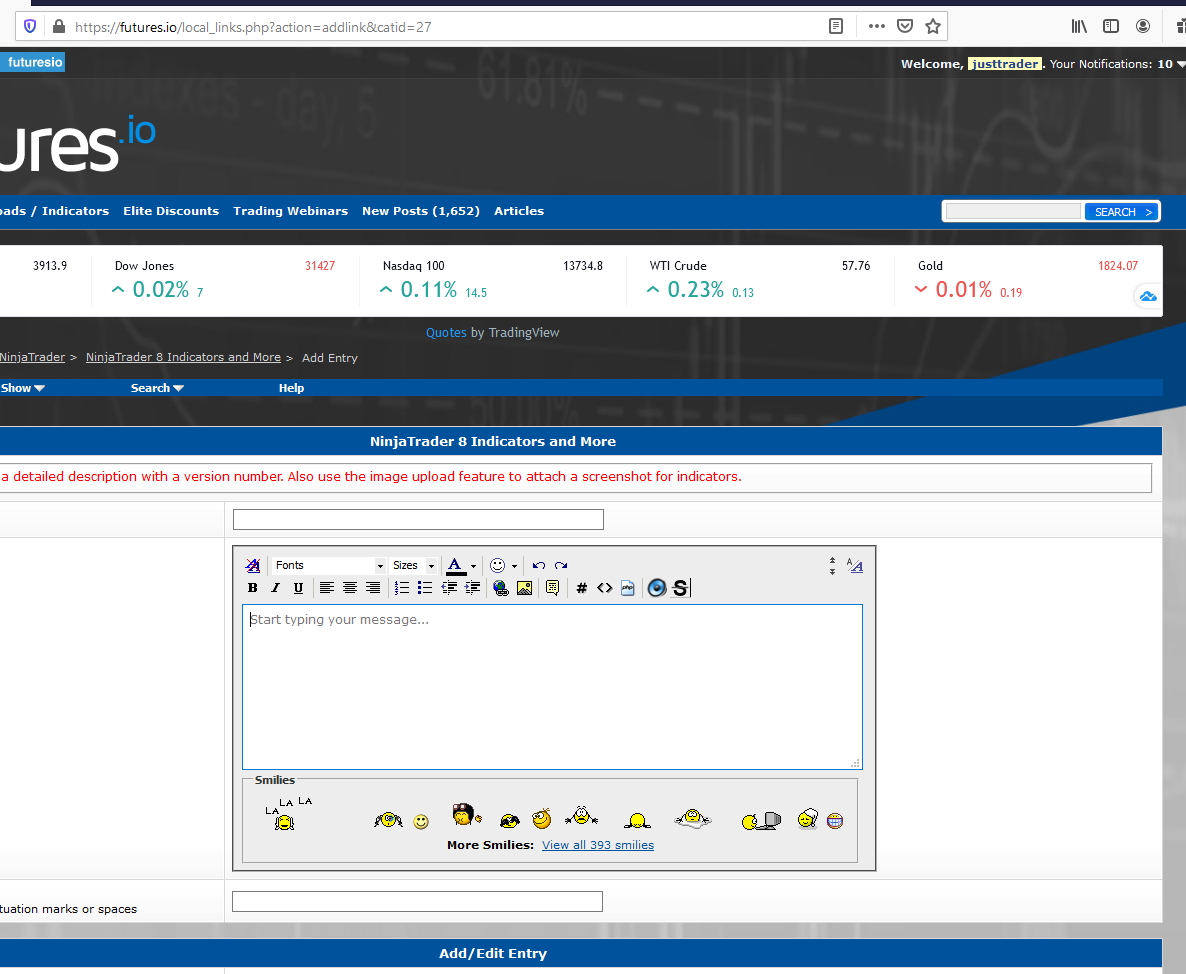Bookmark page with the star icon
The height and width of the screenshot is (974, 1186).
click(x=933, y=26)
